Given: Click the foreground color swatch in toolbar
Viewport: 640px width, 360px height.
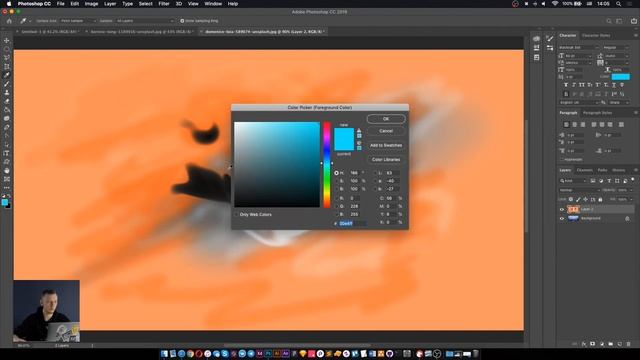Looking at the screenshot, I should (4, 202).
